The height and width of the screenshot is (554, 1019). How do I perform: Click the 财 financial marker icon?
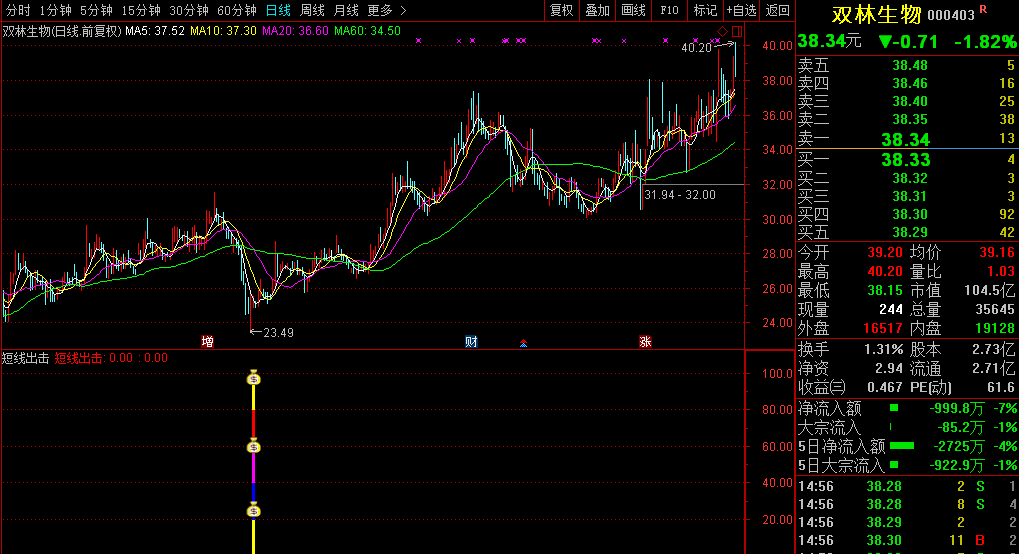(471, 342)
